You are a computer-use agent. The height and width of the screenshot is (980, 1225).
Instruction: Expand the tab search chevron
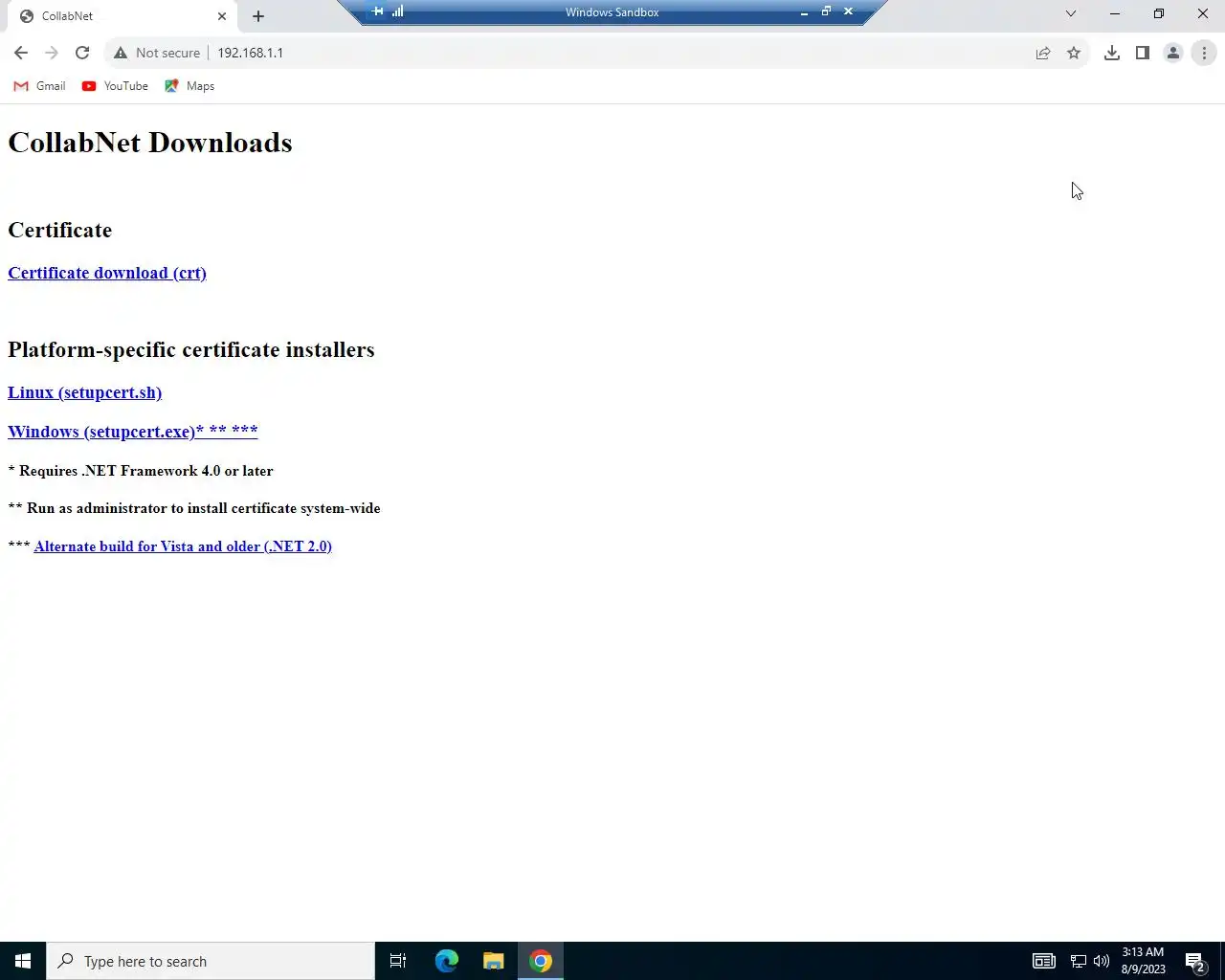coord(1071,13)
